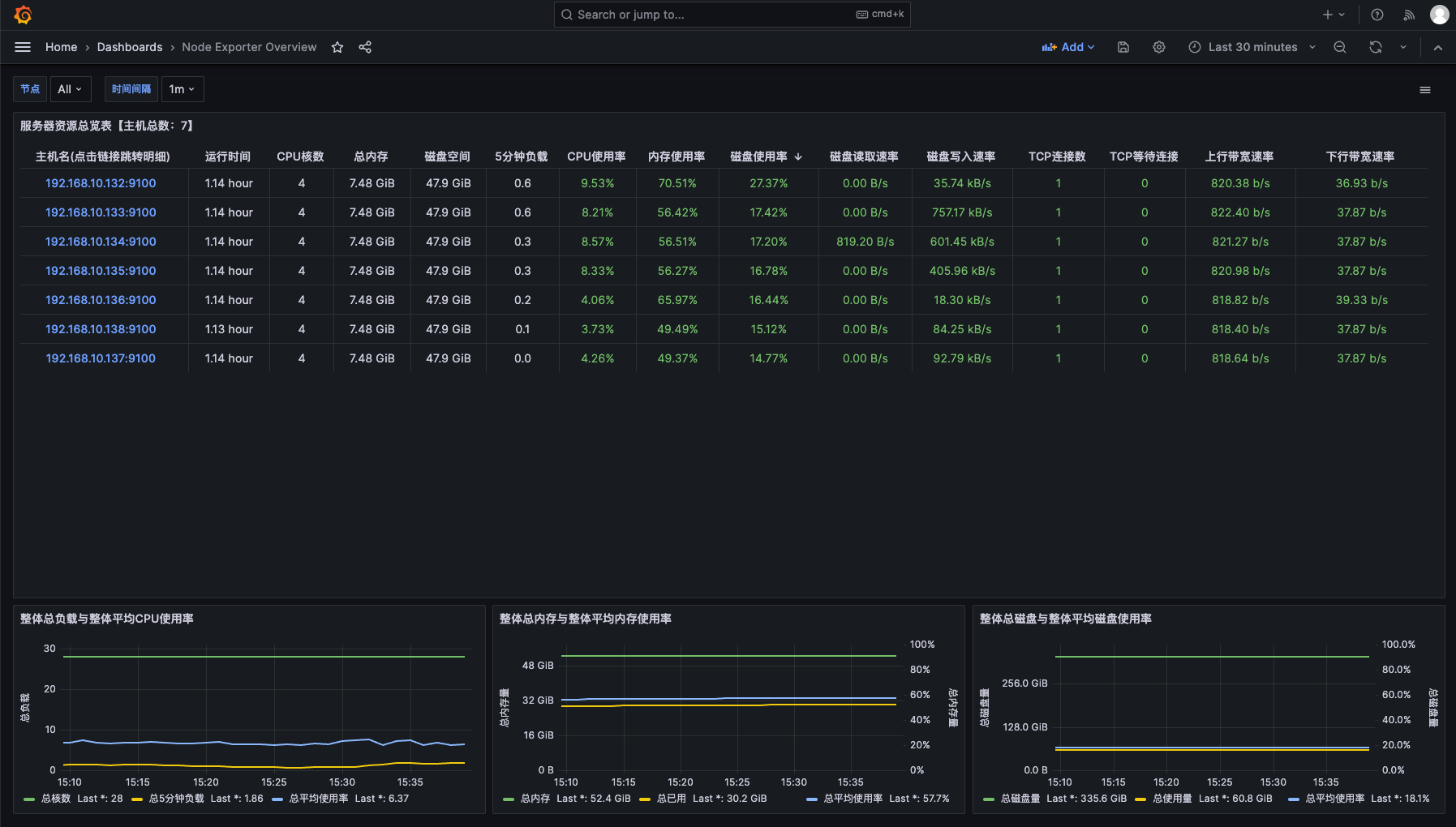The height and width of the screenshot is (827, 1456).
Task: Select the 9.53% CPU usage cell
Action: click(598, 183)
